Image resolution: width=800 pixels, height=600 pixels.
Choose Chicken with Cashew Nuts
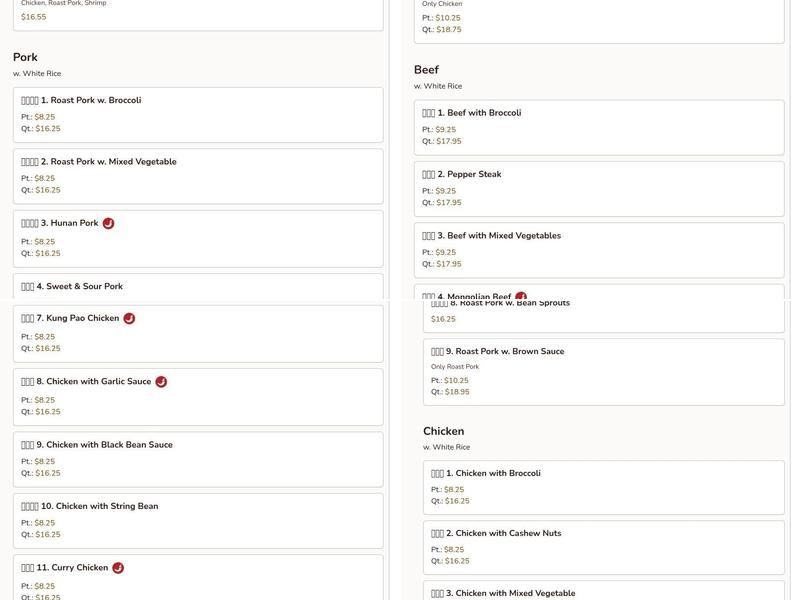603,547
